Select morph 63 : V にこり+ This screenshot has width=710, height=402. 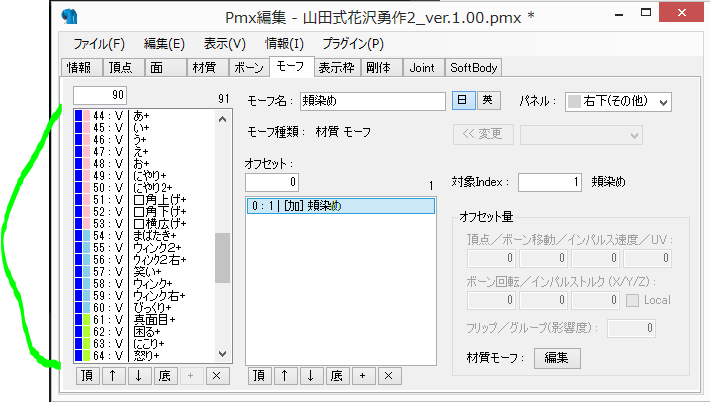(145, 344)
